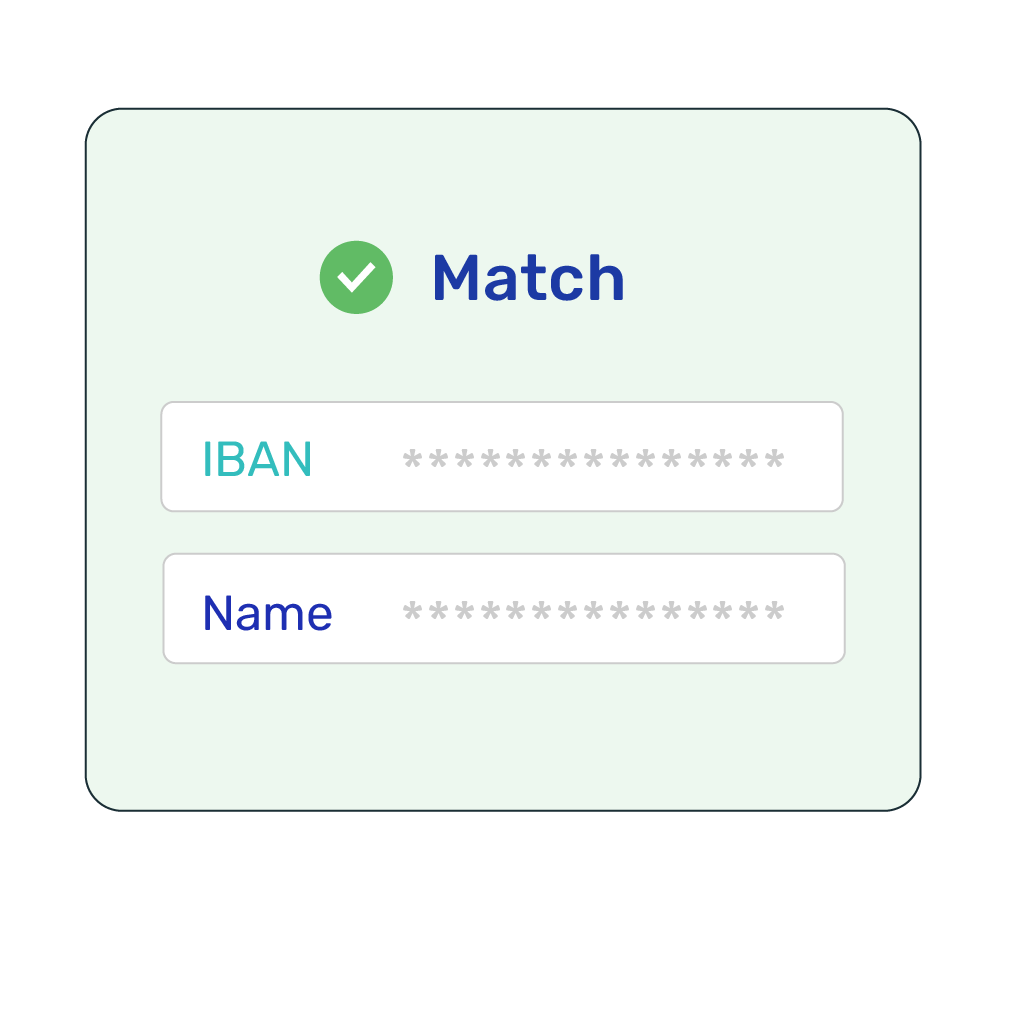1011x1011 pixels.
Task: Focus the IBAN input field
Action: tap(502, 456)
